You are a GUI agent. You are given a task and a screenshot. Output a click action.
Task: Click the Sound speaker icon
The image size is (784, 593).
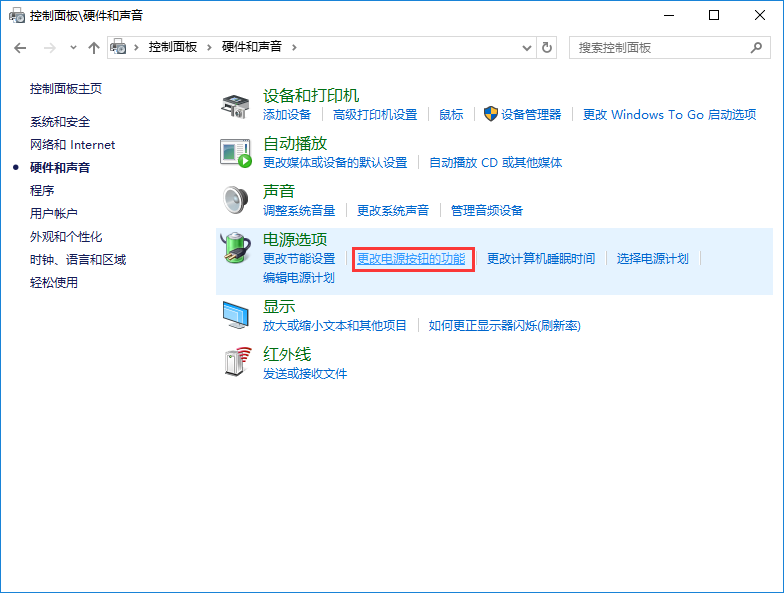click(x=235, y=200)
